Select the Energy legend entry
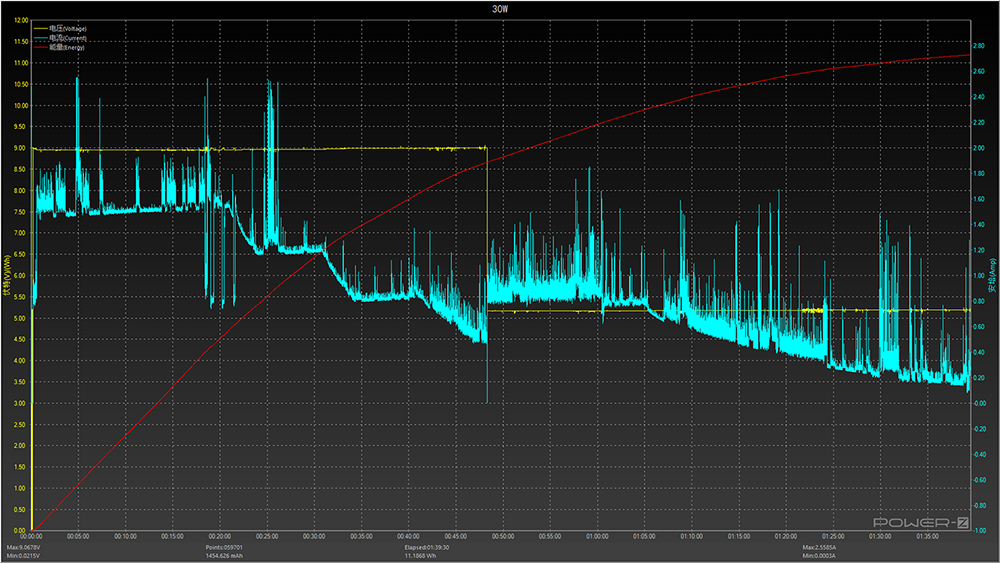Image resolution: width=1000 pixels, height=563 pixels. 66,47
